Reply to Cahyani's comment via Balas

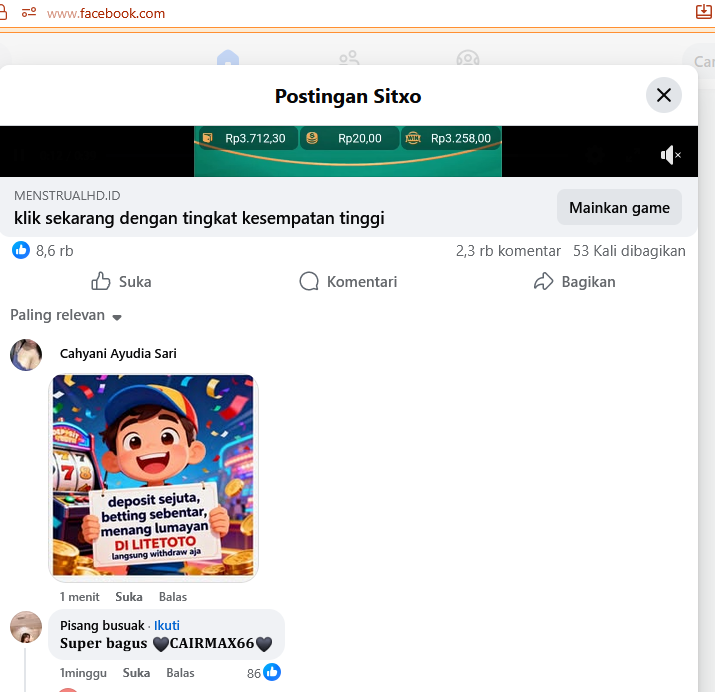[x=173, y=597]
